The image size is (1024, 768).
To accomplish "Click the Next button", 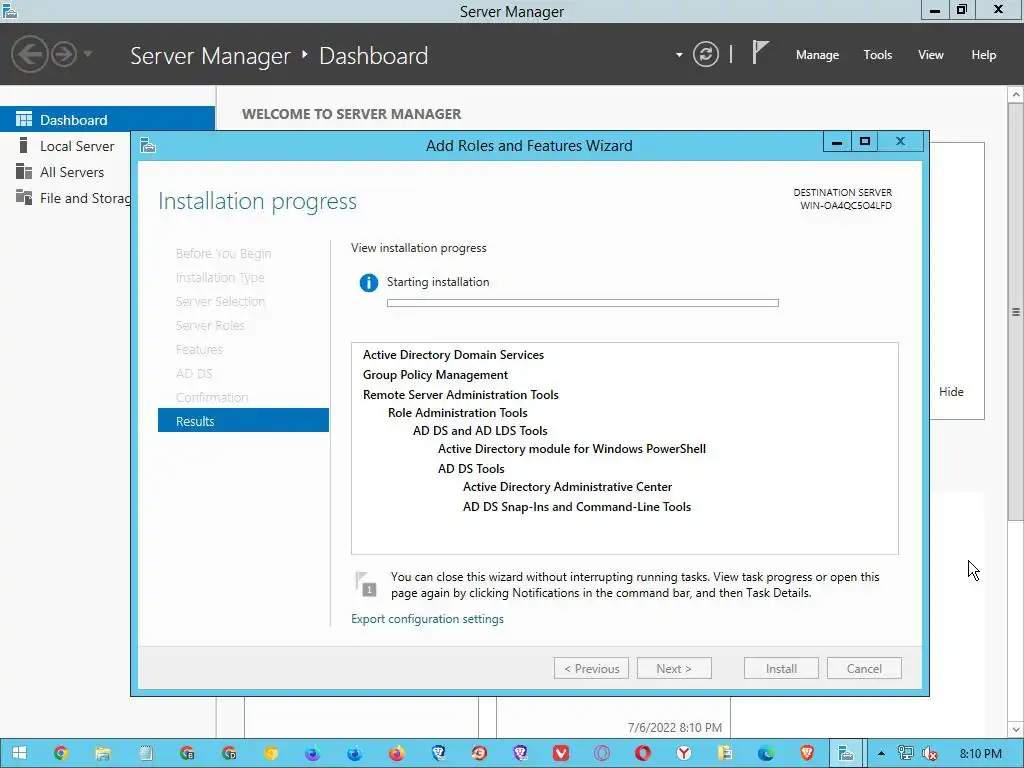I will pyautogui.click(x=674, y=668).
